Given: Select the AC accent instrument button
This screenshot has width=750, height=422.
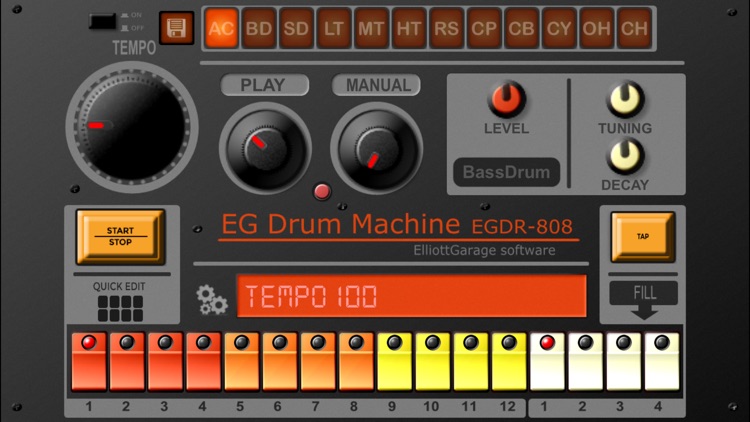Looking at the screenshot, I should pyautogui.click(x=221, y=28).
